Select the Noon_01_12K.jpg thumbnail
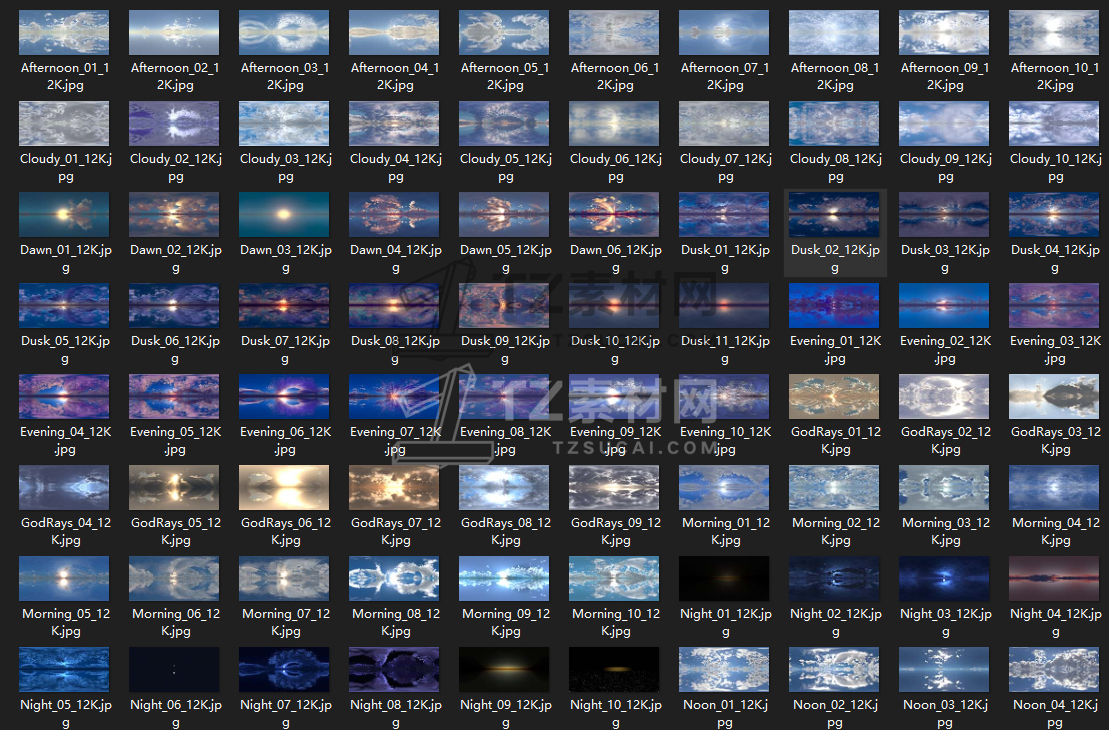 [724, 669]
